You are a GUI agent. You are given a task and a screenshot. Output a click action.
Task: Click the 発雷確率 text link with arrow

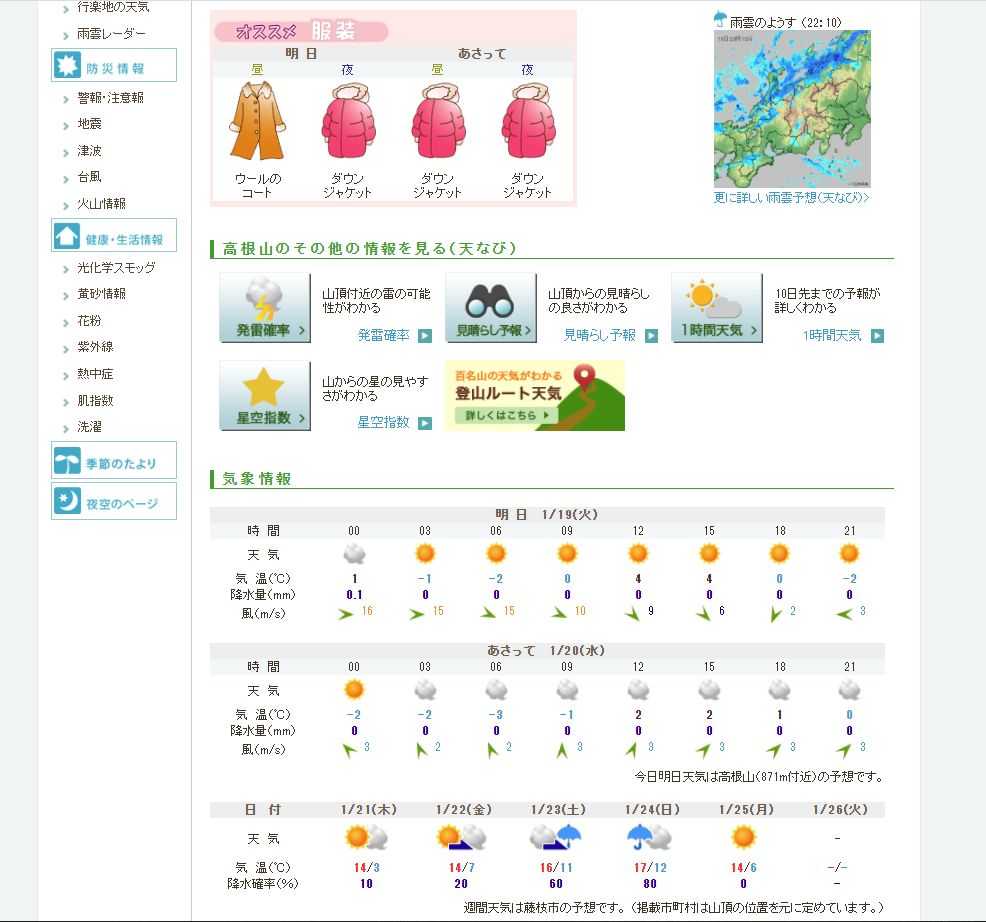pyautogui.click(x=393, y=336)
